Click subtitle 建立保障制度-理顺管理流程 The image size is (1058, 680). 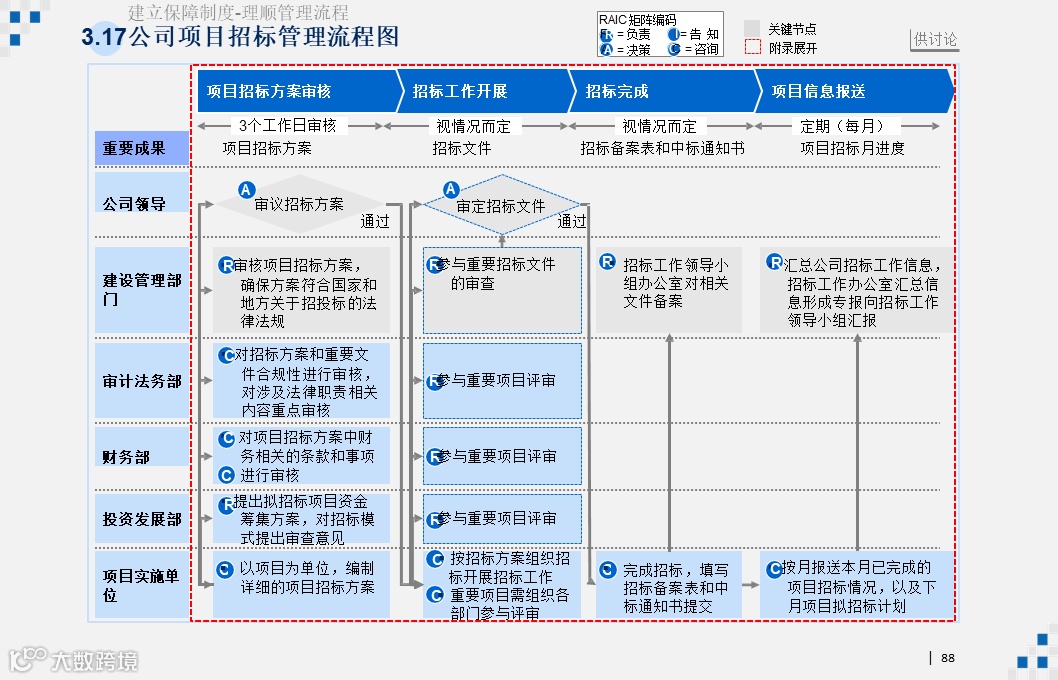pyautogui.click(x=238, y=12)
